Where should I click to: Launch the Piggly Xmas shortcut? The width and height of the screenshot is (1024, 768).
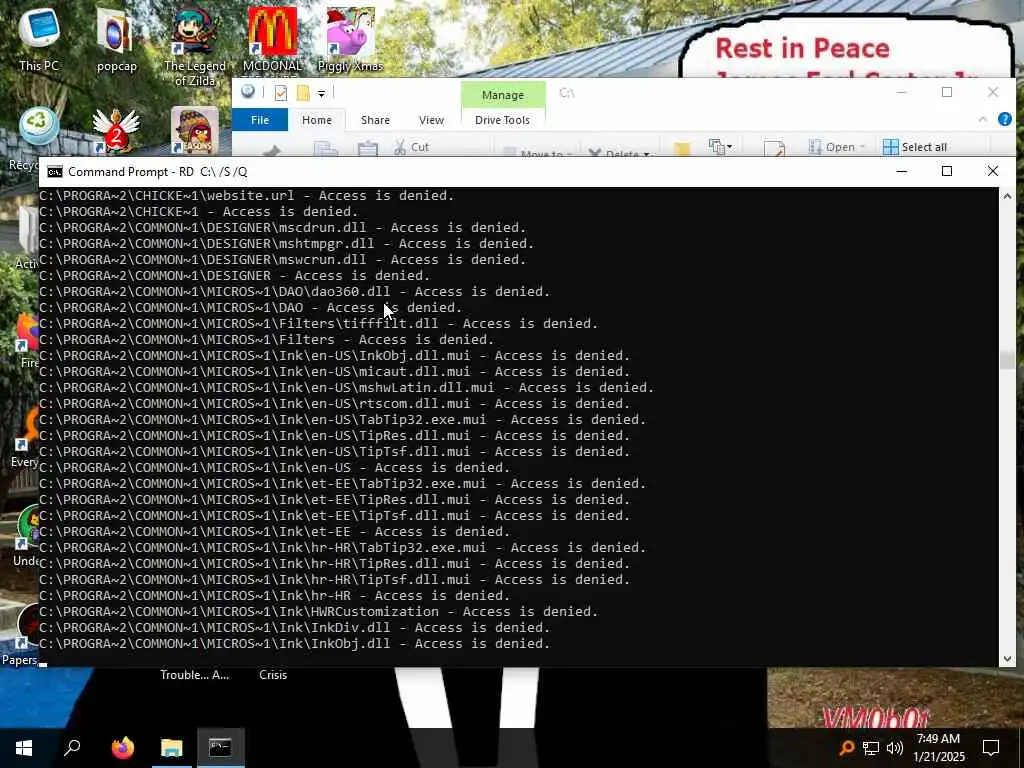coord(350,38)
